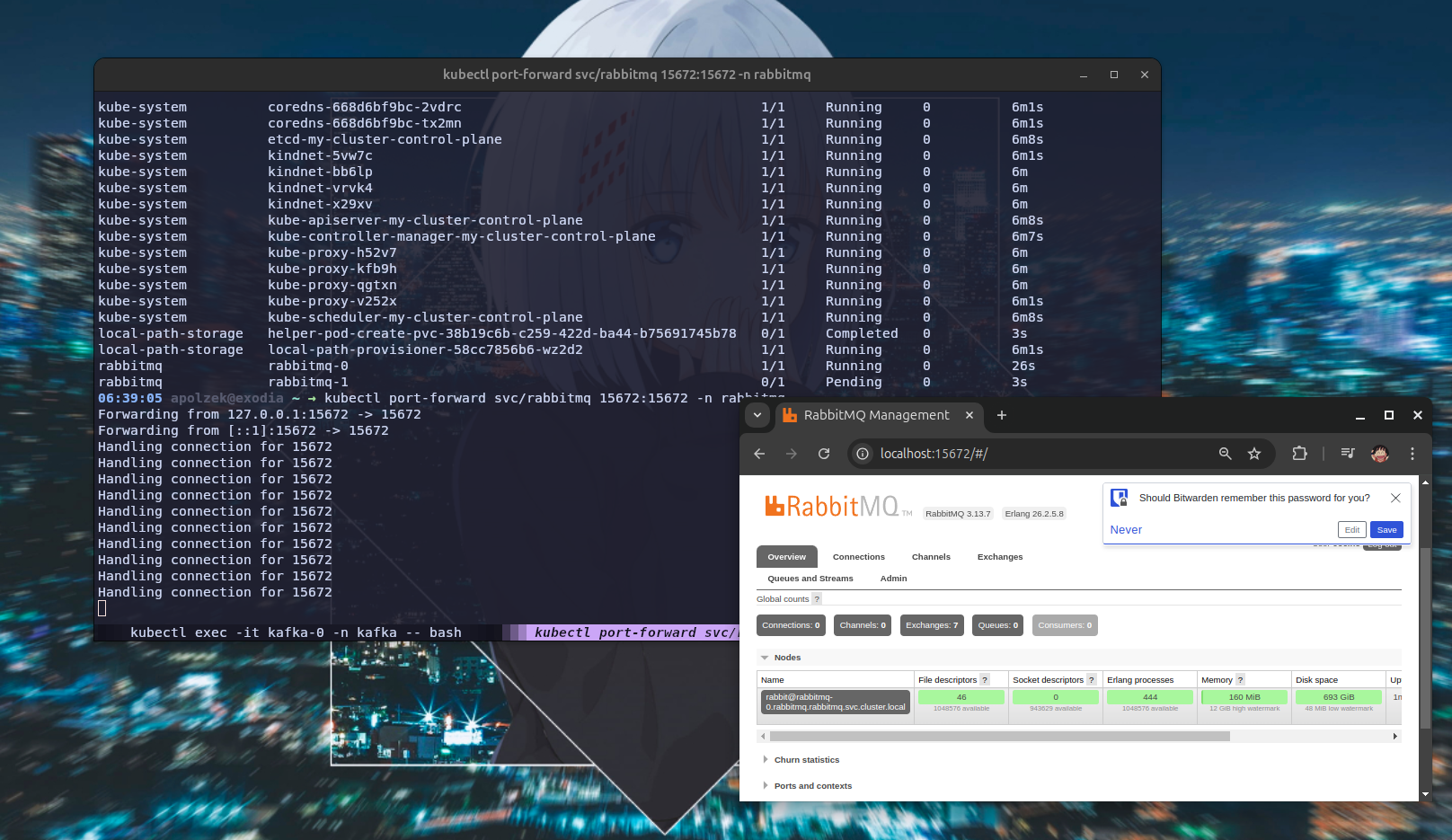
Task: Minimize the terminal window
Action: pyautogui.click(x=1084, y=75)
